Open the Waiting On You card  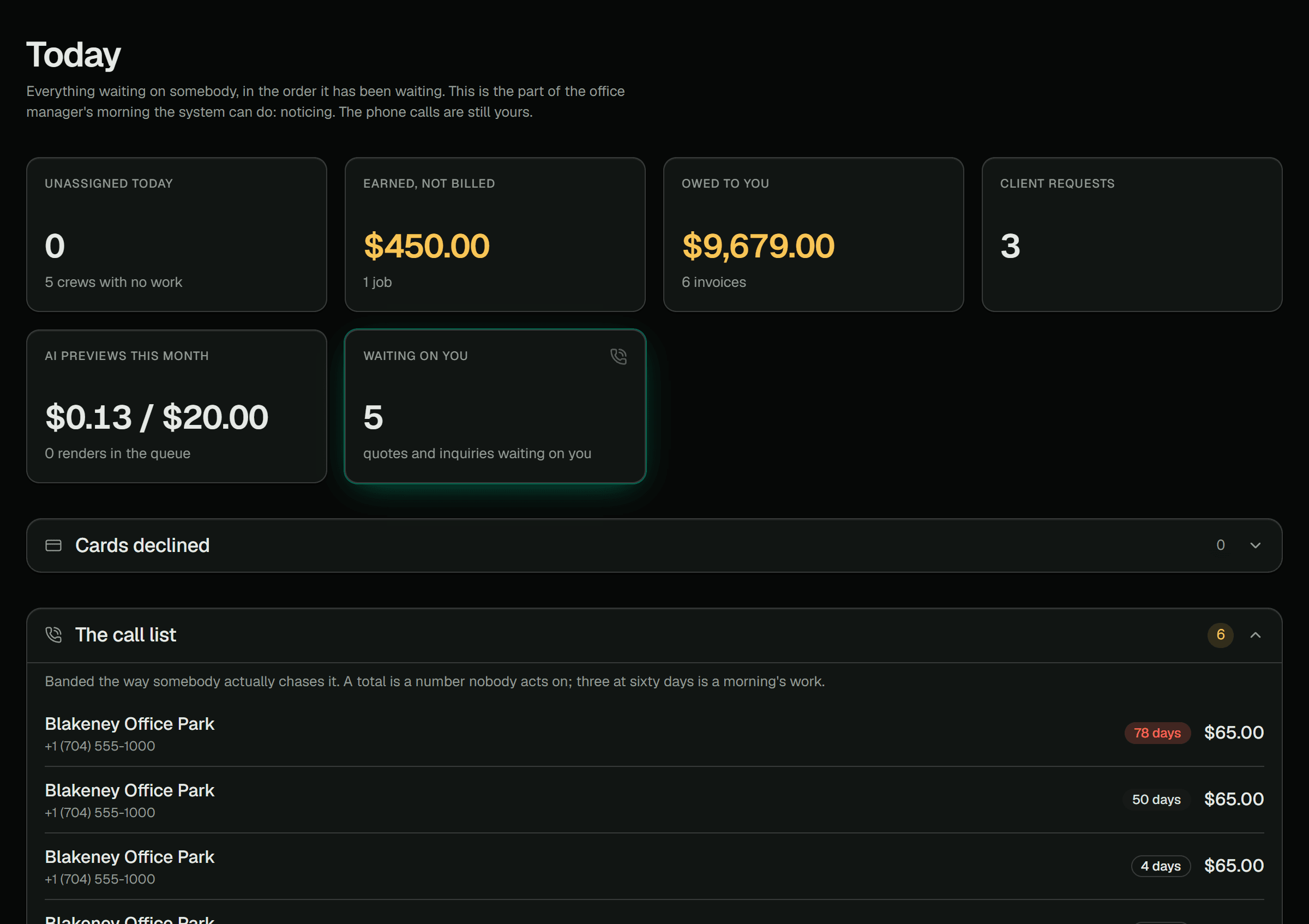495,406
